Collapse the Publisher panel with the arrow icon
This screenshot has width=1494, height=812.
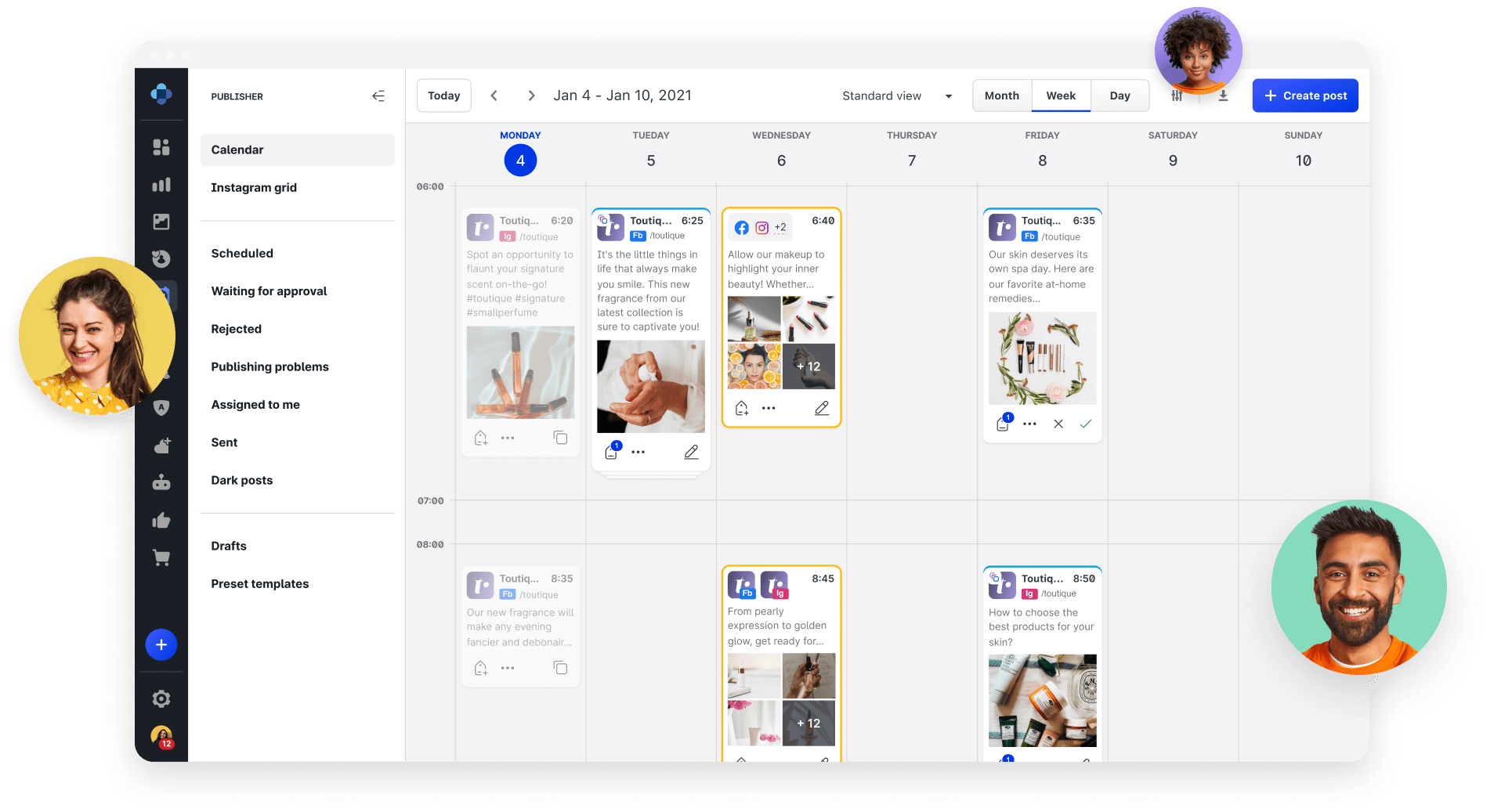click(378, 96)
